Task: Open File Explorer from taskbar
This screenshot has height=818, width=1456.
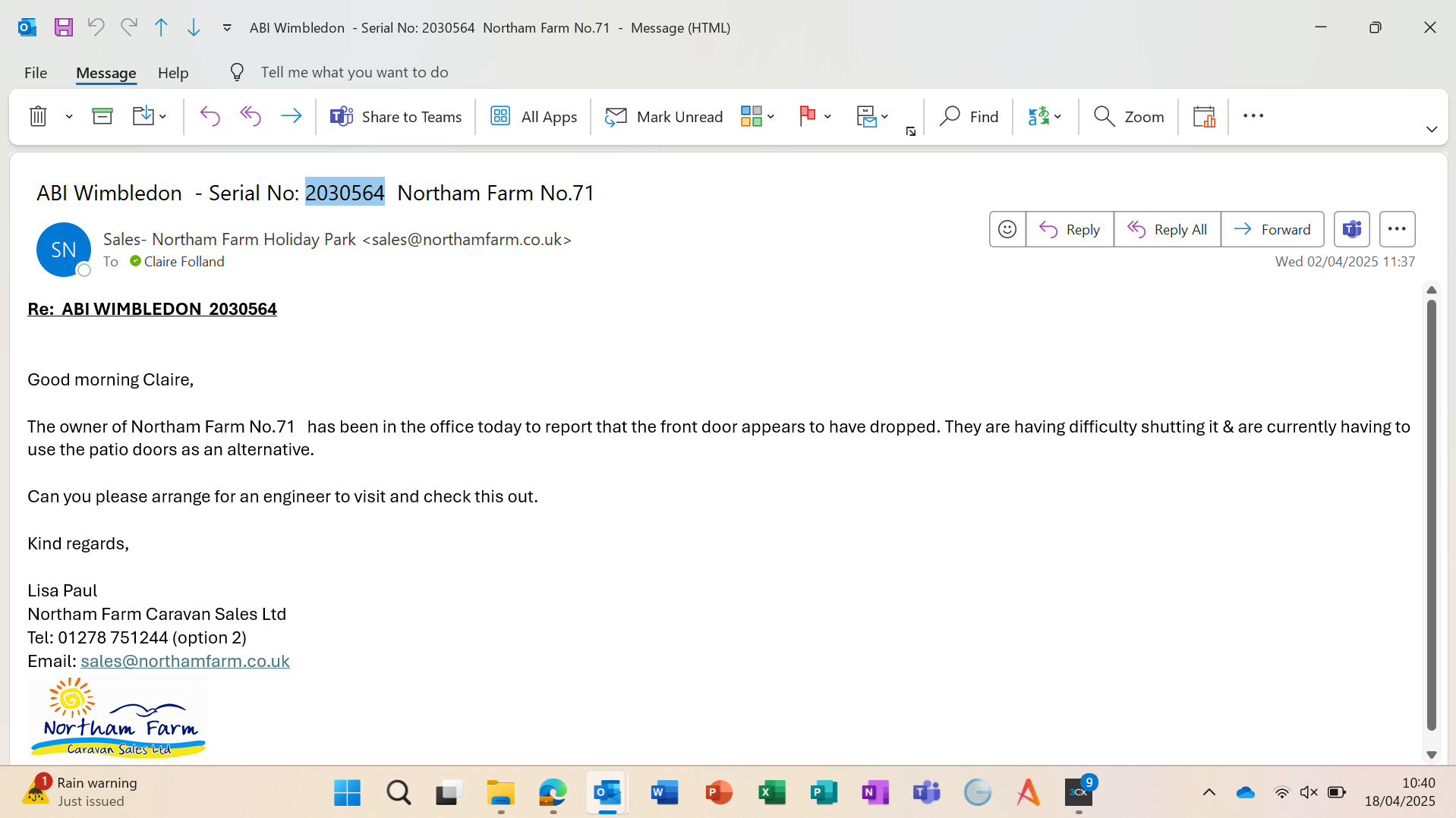Action: (x=501, y=793)
